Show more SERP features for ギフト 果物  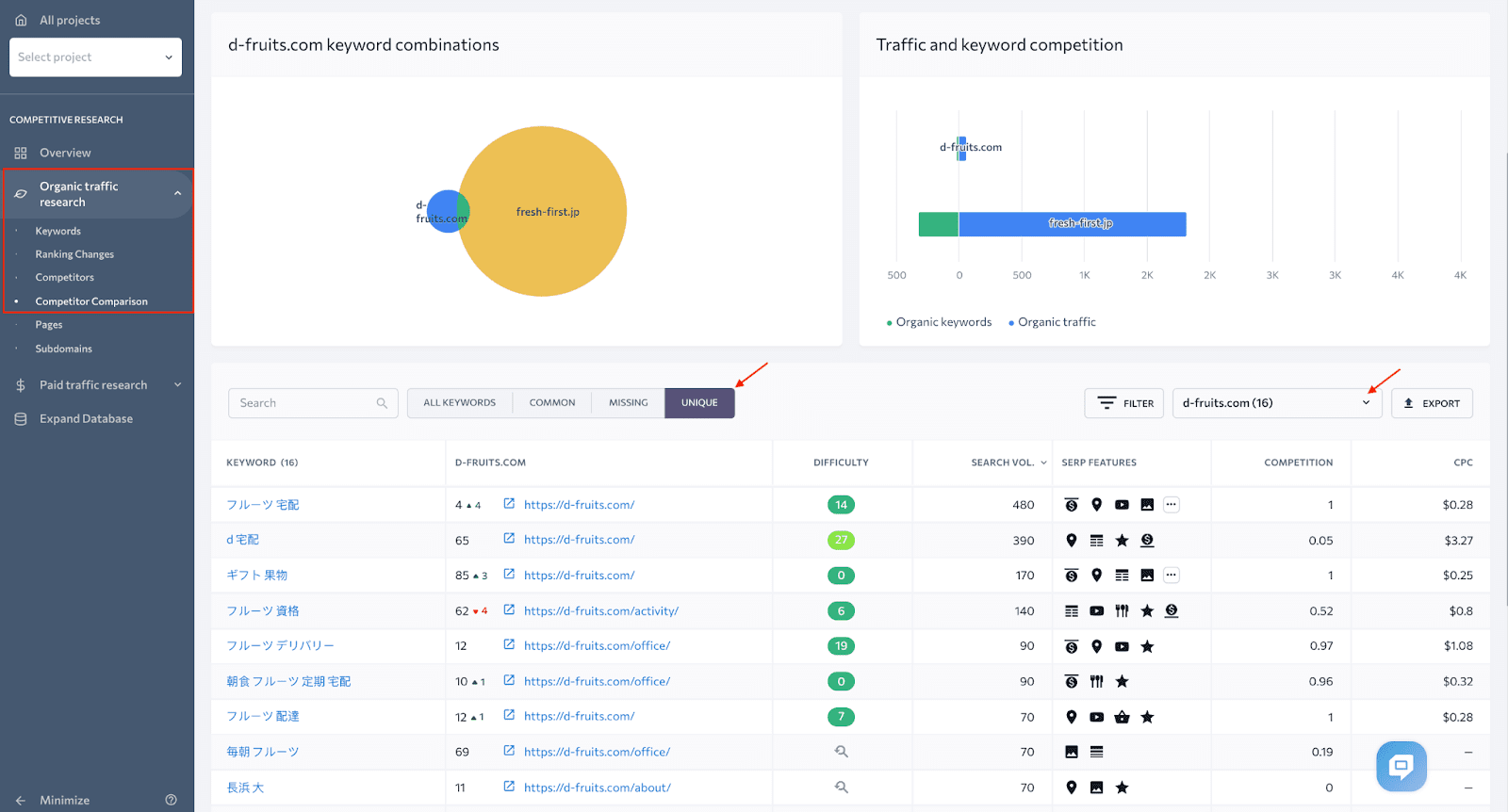pos(1172,576)
